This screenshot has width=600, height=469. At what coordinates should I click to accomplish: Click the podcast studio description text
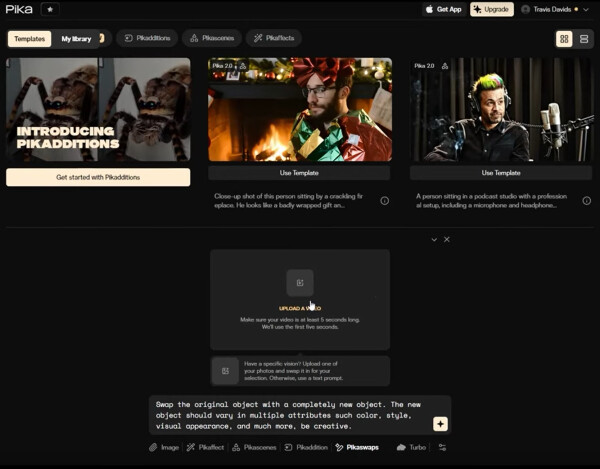491,200
